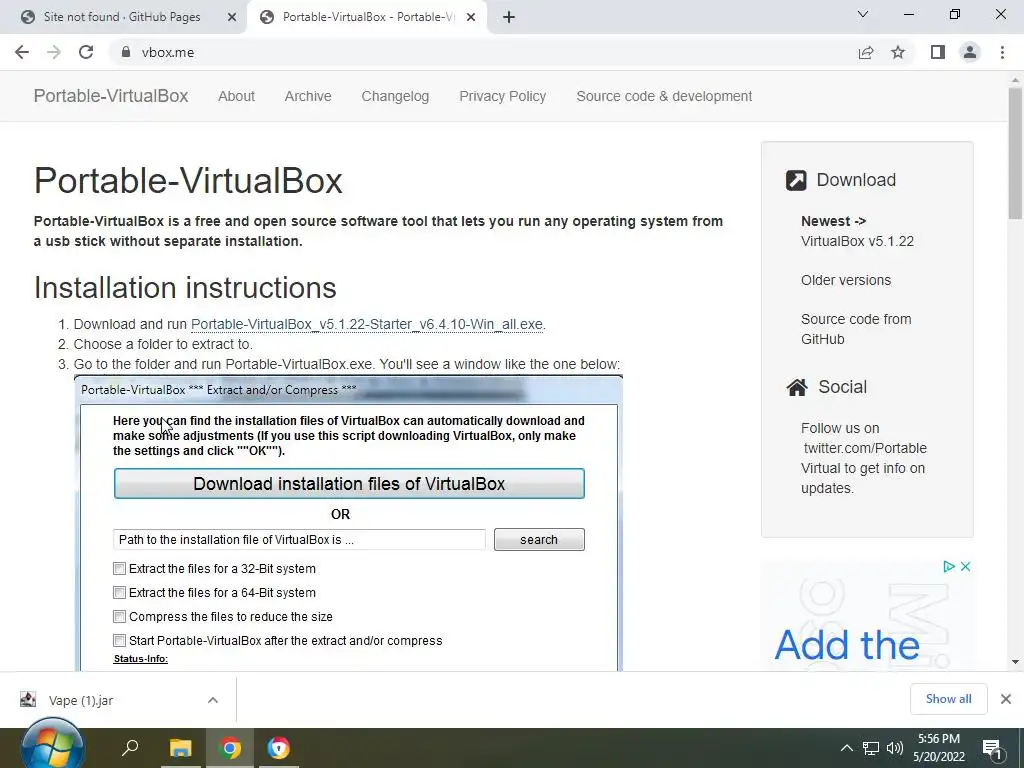Show hidden system tray icons
Image resolution: width=1024 pixels, height=768 pixels.
(846, 748)
